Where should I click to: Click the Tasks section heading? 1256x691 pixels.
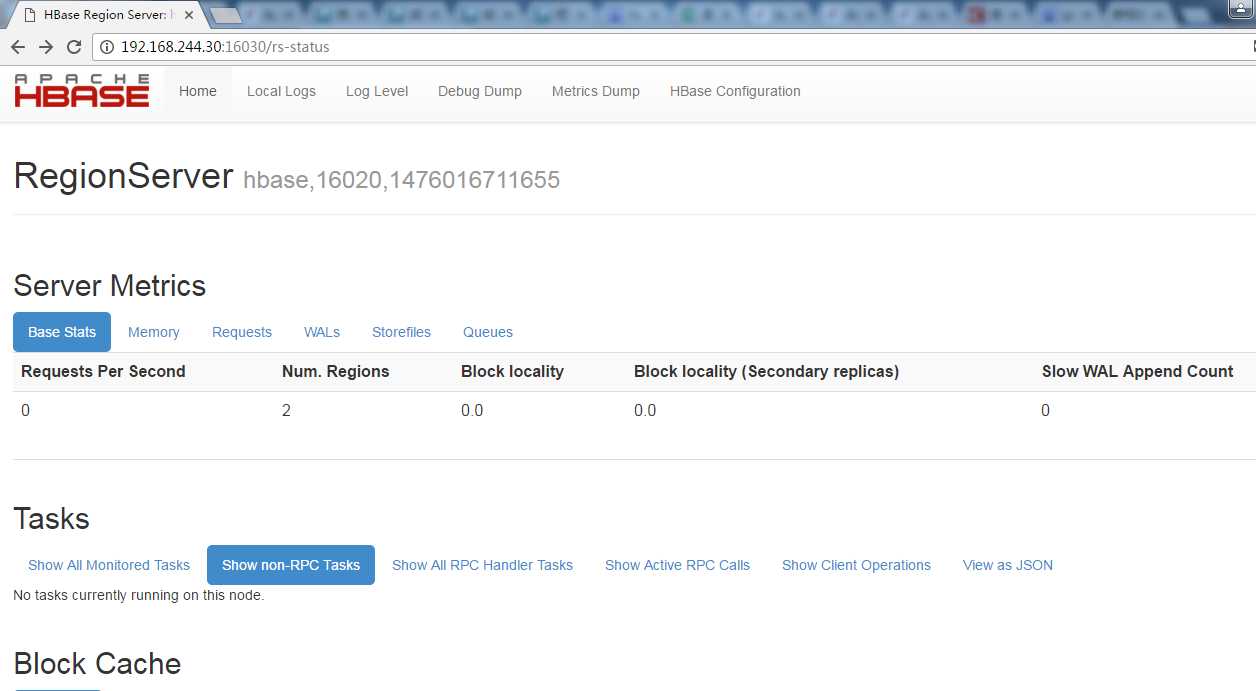click(52, 519)
